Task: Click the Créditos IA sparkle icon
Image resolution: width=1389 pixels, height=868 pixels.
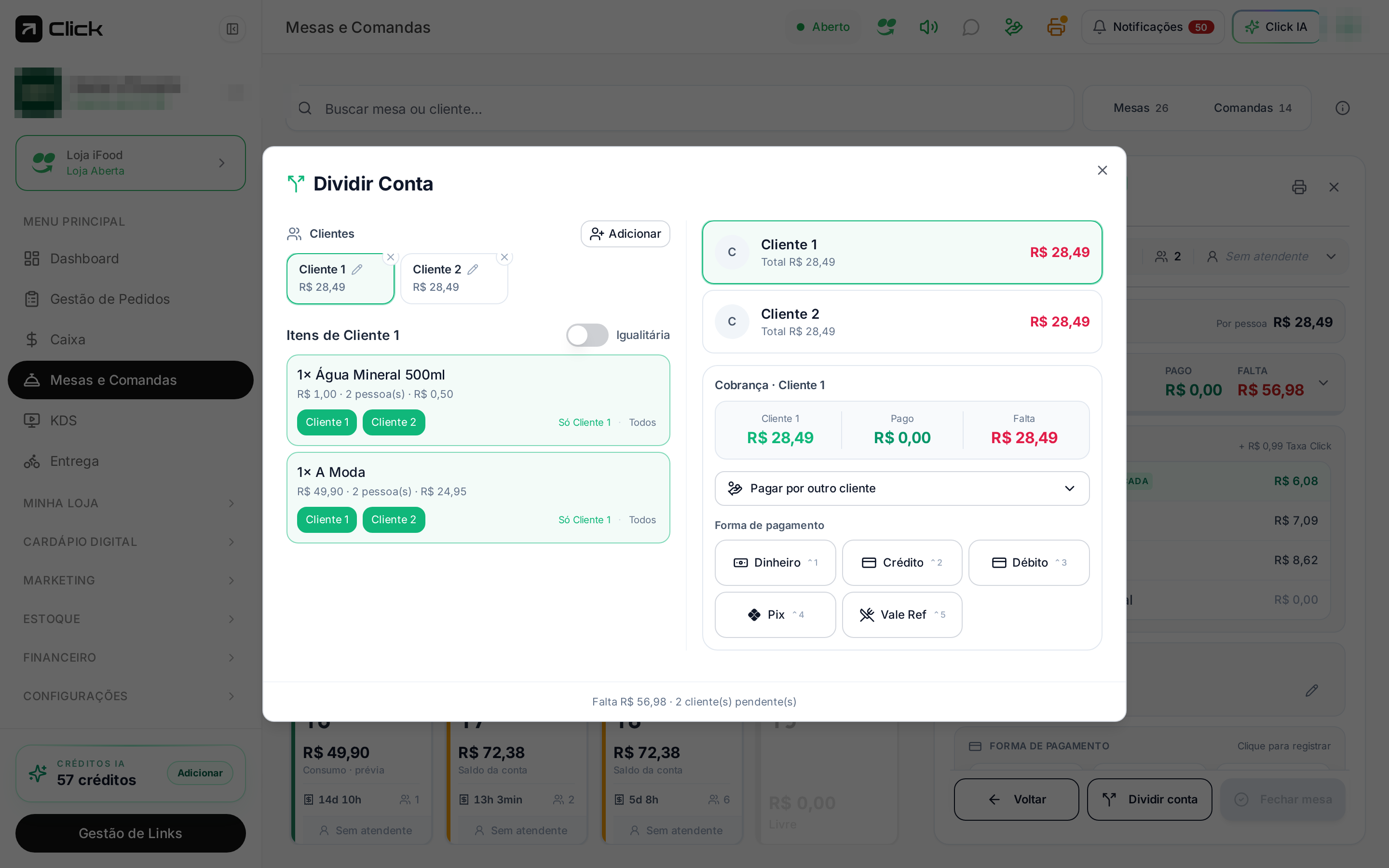Action: tap(38, 773)
